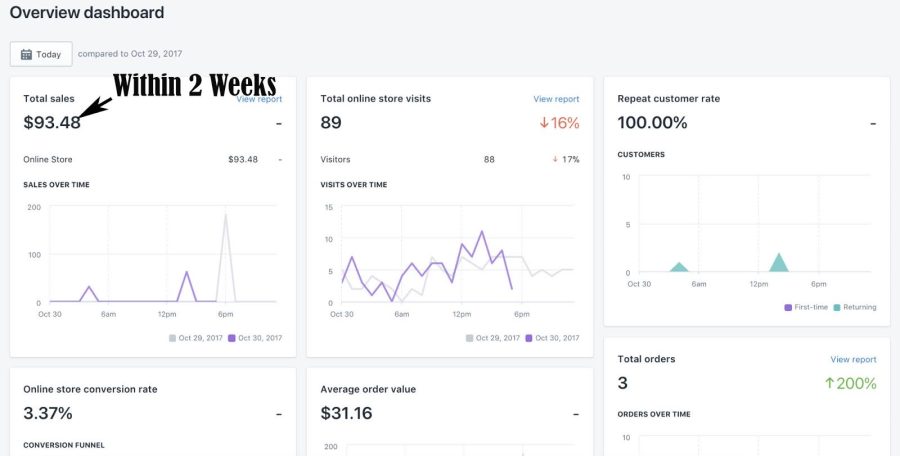The height and width of the screenshot is (456, 900).
Task: Click Oct 29, 2017 gray swatch in sales legend
Action: click(172, 338)
